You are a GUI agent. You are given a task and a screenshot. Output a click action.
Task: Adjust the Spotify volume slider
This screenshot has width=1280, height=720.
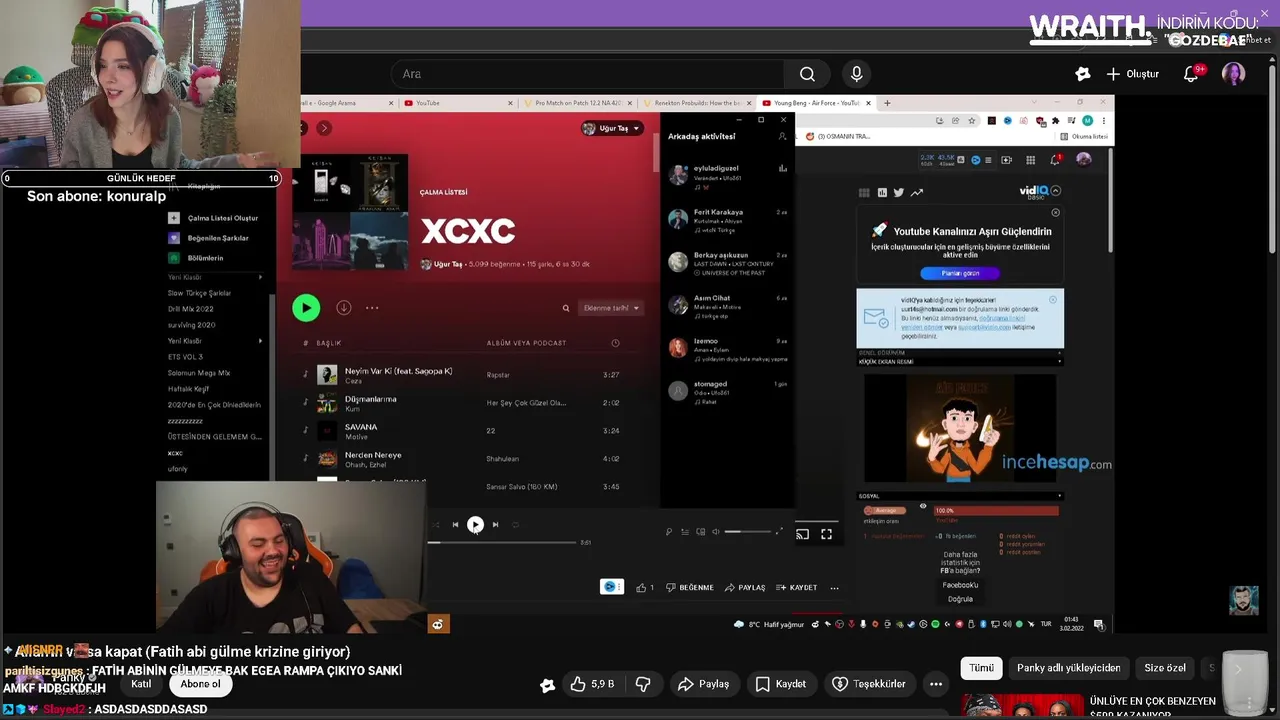[746, 532]
